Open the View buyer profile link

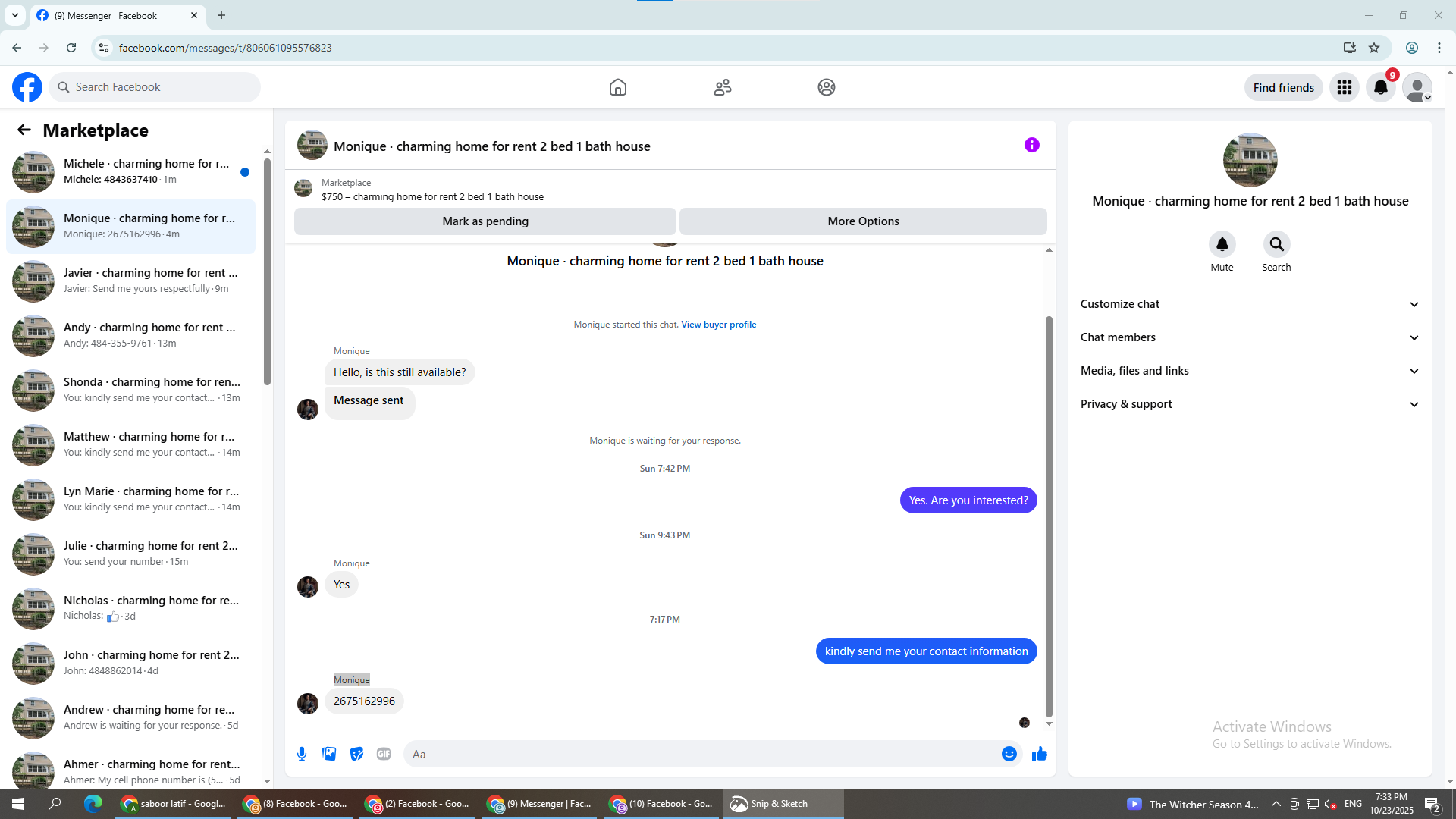pyautogui.click(x=718, y=325)
